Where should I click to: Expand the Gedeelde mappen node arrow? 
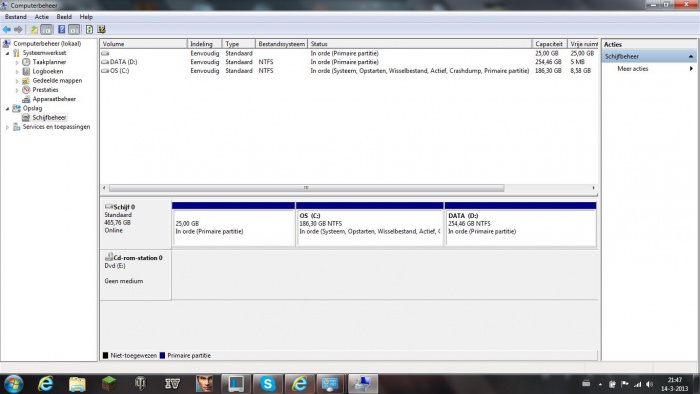[x=17, y=81]
